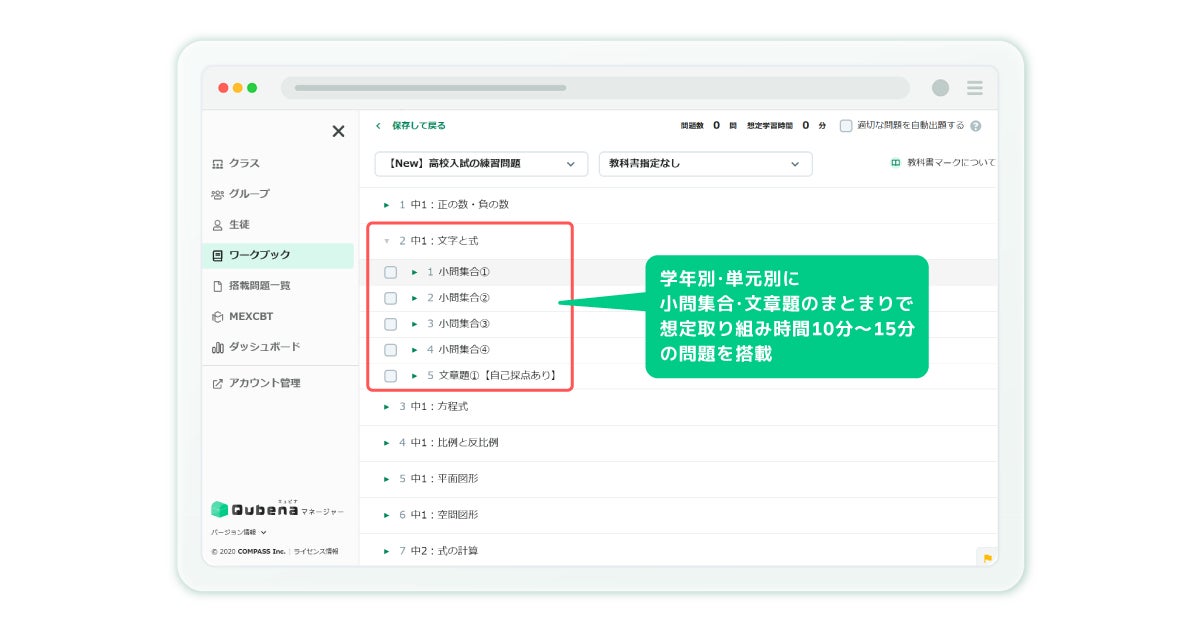The height and width of the screenshot is (628, 1200).
Task: Click the browser address bar
Action: pyautogui.click(x=595, y=88)
